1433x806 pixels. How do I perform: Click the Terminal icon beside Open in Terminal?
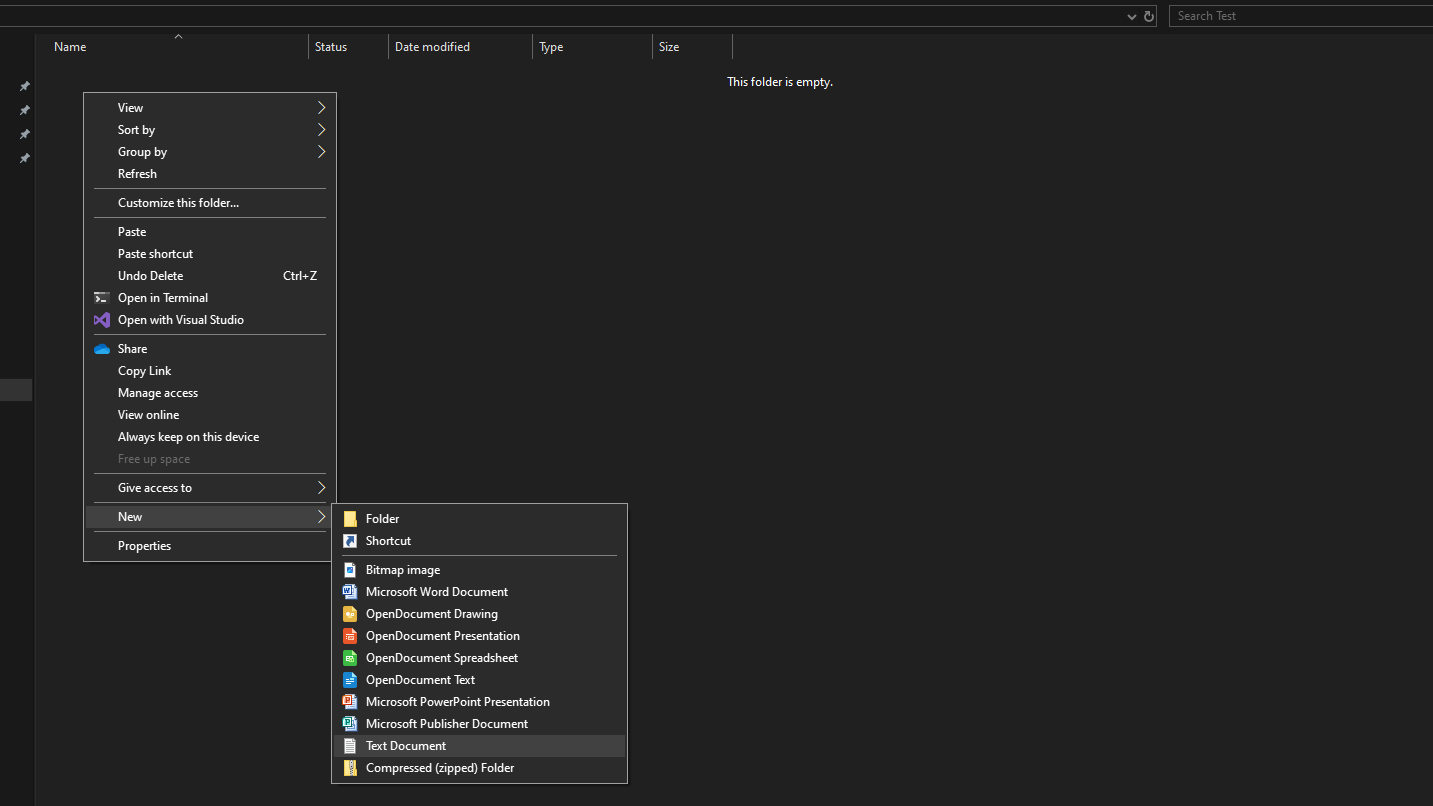pos(101,298)
